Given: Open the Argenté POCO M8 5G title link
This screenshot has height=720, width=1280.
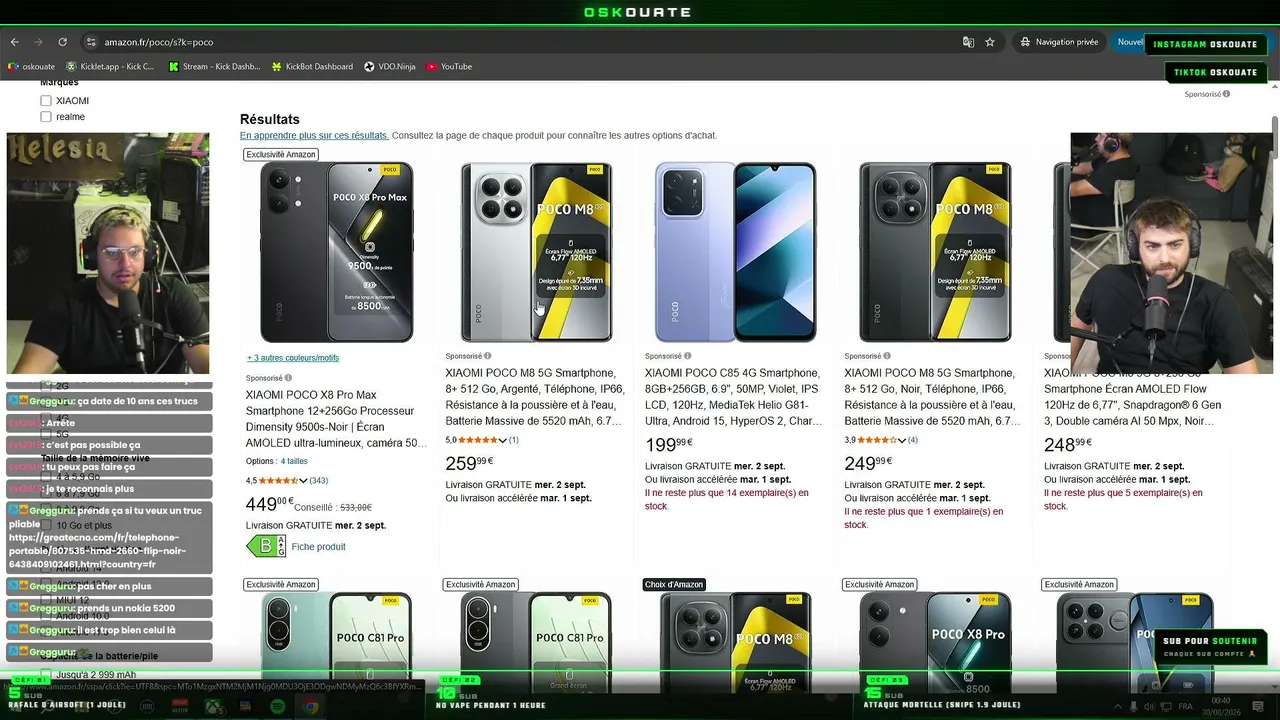Looking at the screenshot, I should [x=535, y=397].
